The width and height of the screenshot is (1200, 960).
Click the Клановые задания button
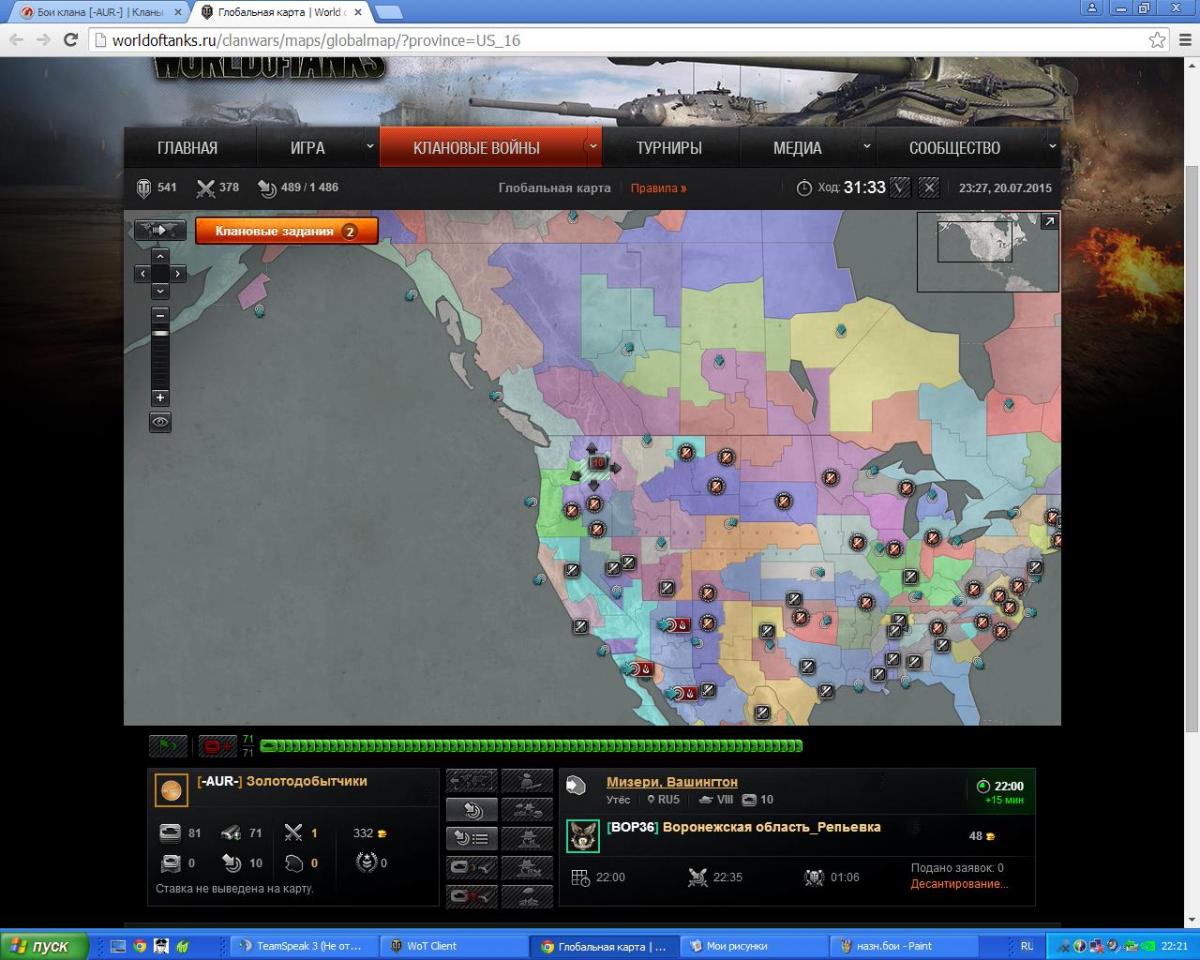click(x=286, y=231)
